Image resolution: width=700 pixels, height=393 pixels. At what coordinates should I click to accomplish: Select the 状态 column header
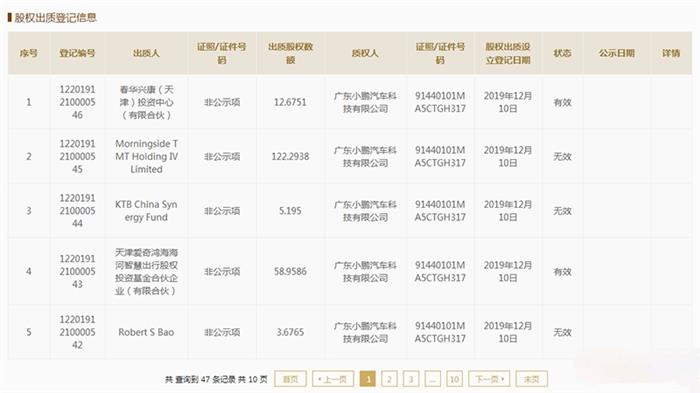562,53
